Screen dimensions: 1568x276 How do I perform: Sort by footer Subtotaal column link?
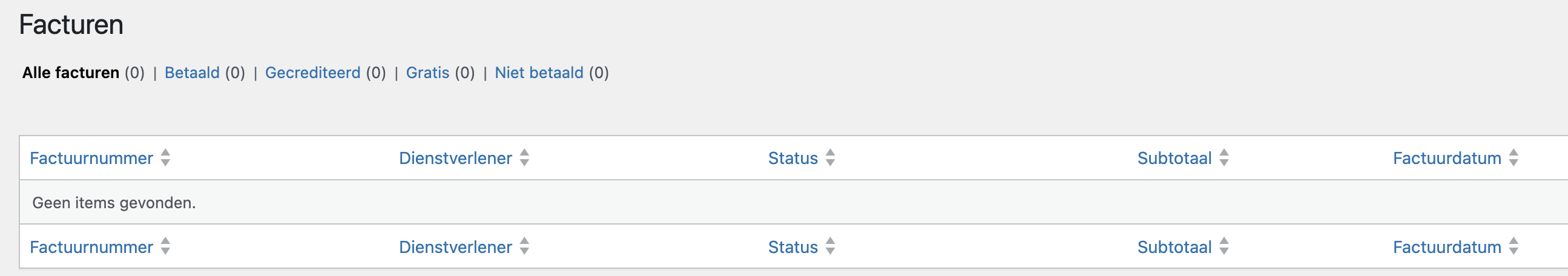coord(1174,247)
